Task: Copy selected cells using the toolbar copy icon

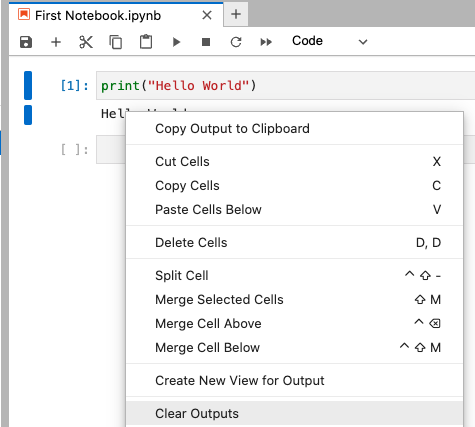Action: coord(116,42)
